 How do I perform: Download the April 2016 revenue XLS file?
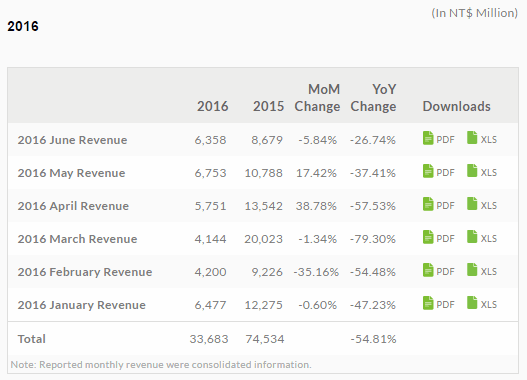click(482, 204)
